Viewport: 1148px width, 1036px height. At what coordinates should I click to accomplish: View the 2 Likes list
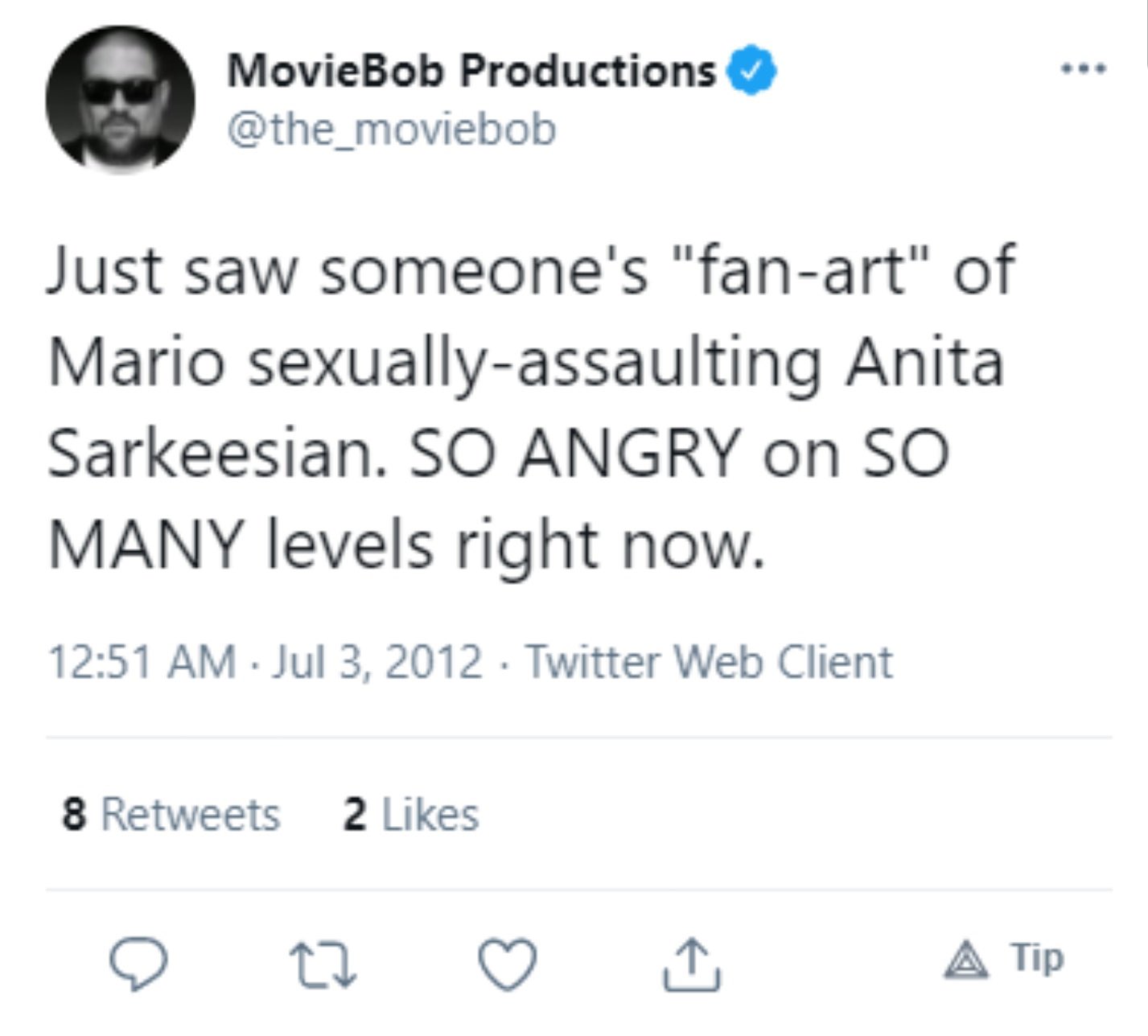point(410,814)
